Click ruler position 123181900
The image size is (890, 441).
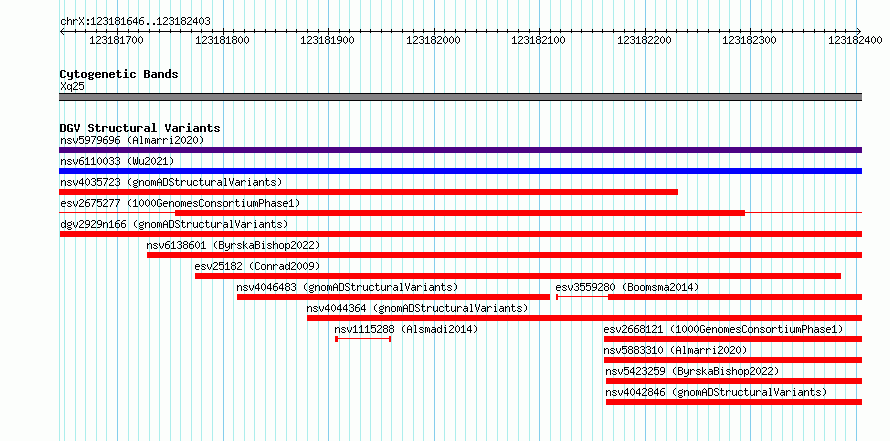[329, 41]
